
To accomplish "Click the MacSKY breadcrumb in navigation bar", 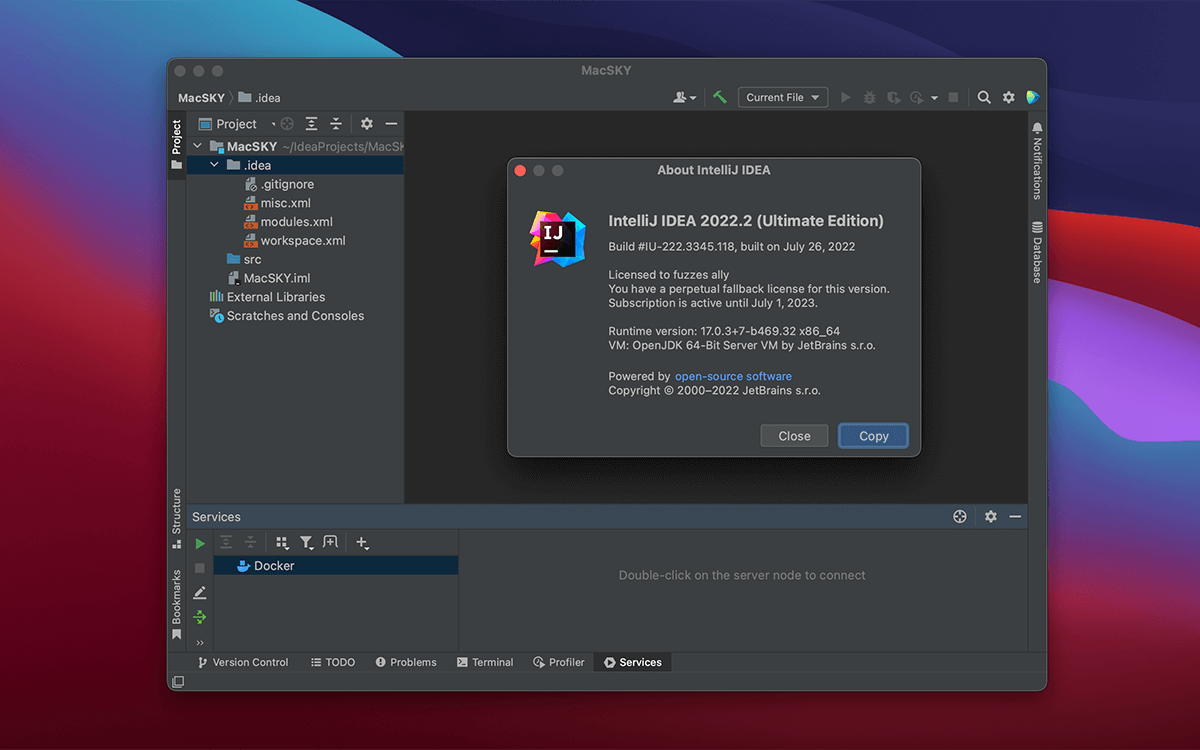I will (201, 98).
